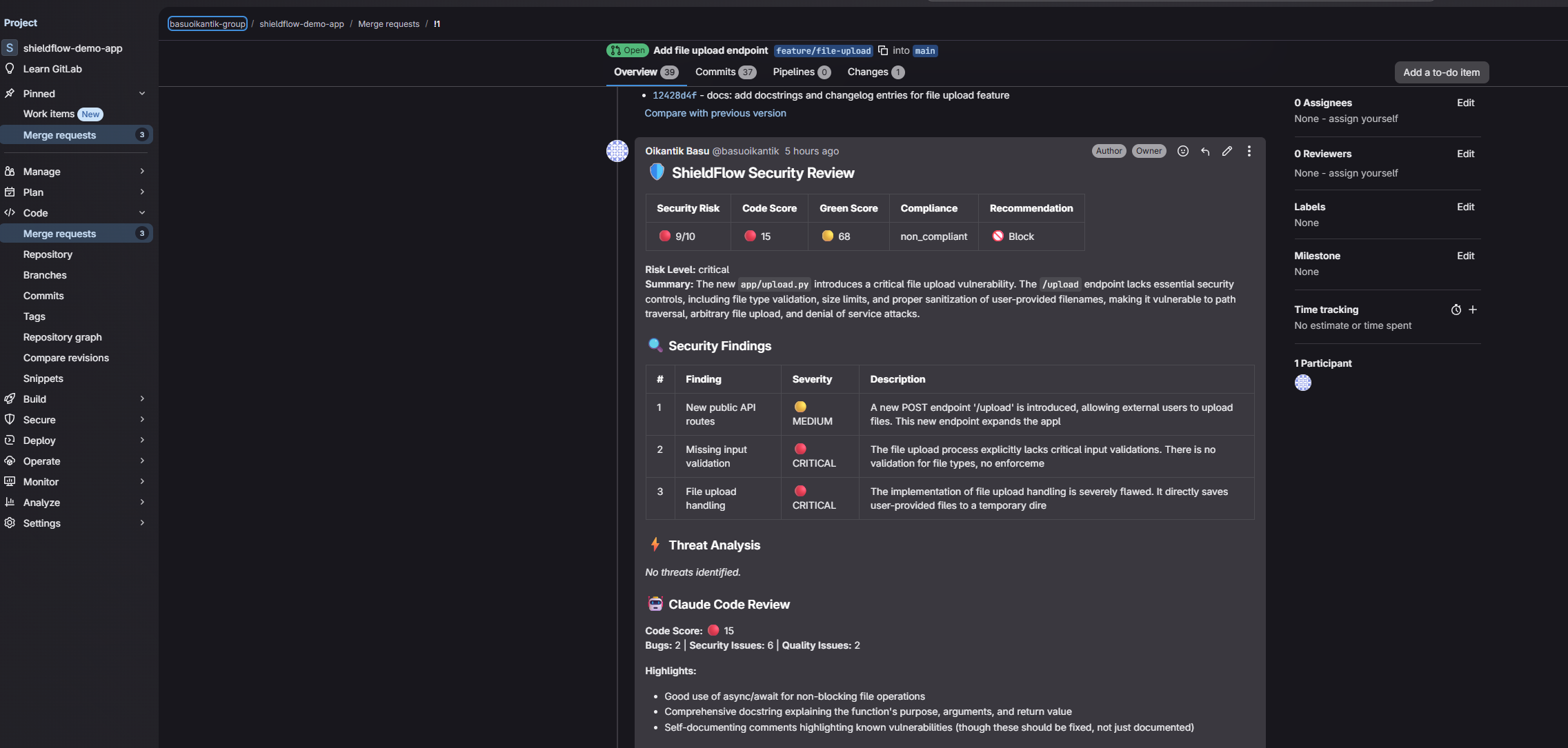Click Compare with previous version link

pos(715,113)
